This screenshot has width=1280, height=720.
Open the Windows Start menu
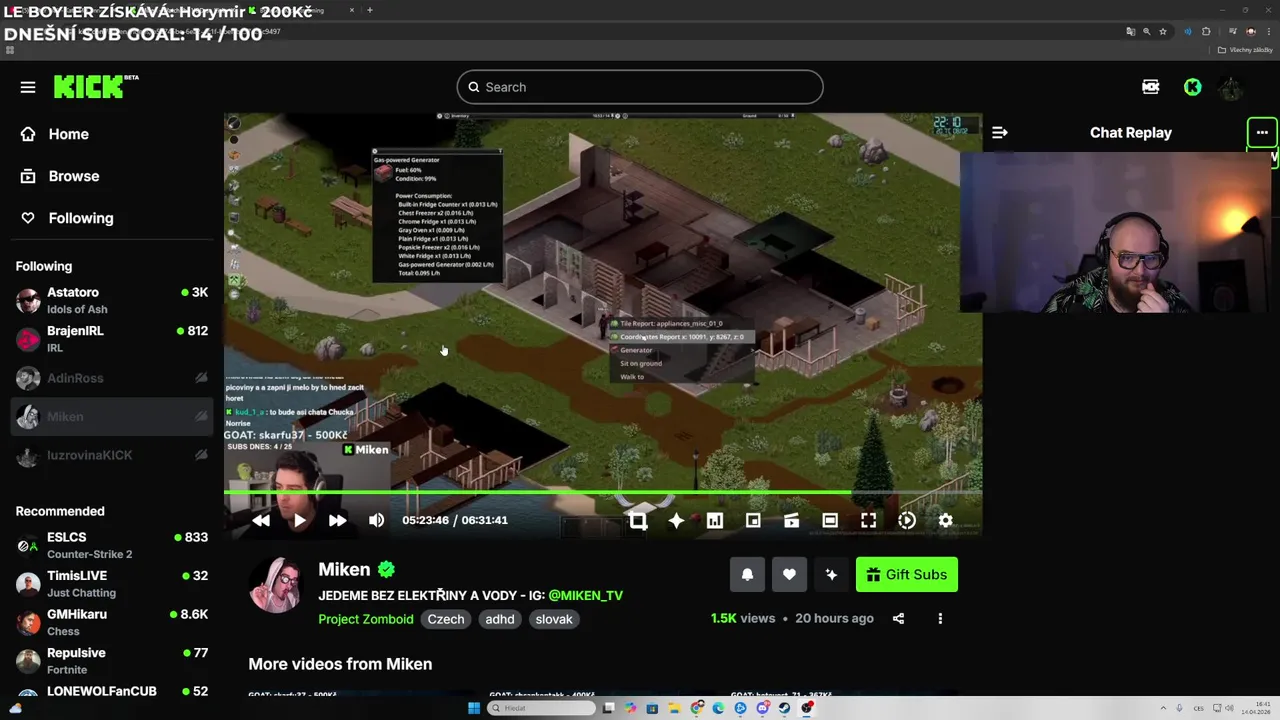tap(474, 708)
